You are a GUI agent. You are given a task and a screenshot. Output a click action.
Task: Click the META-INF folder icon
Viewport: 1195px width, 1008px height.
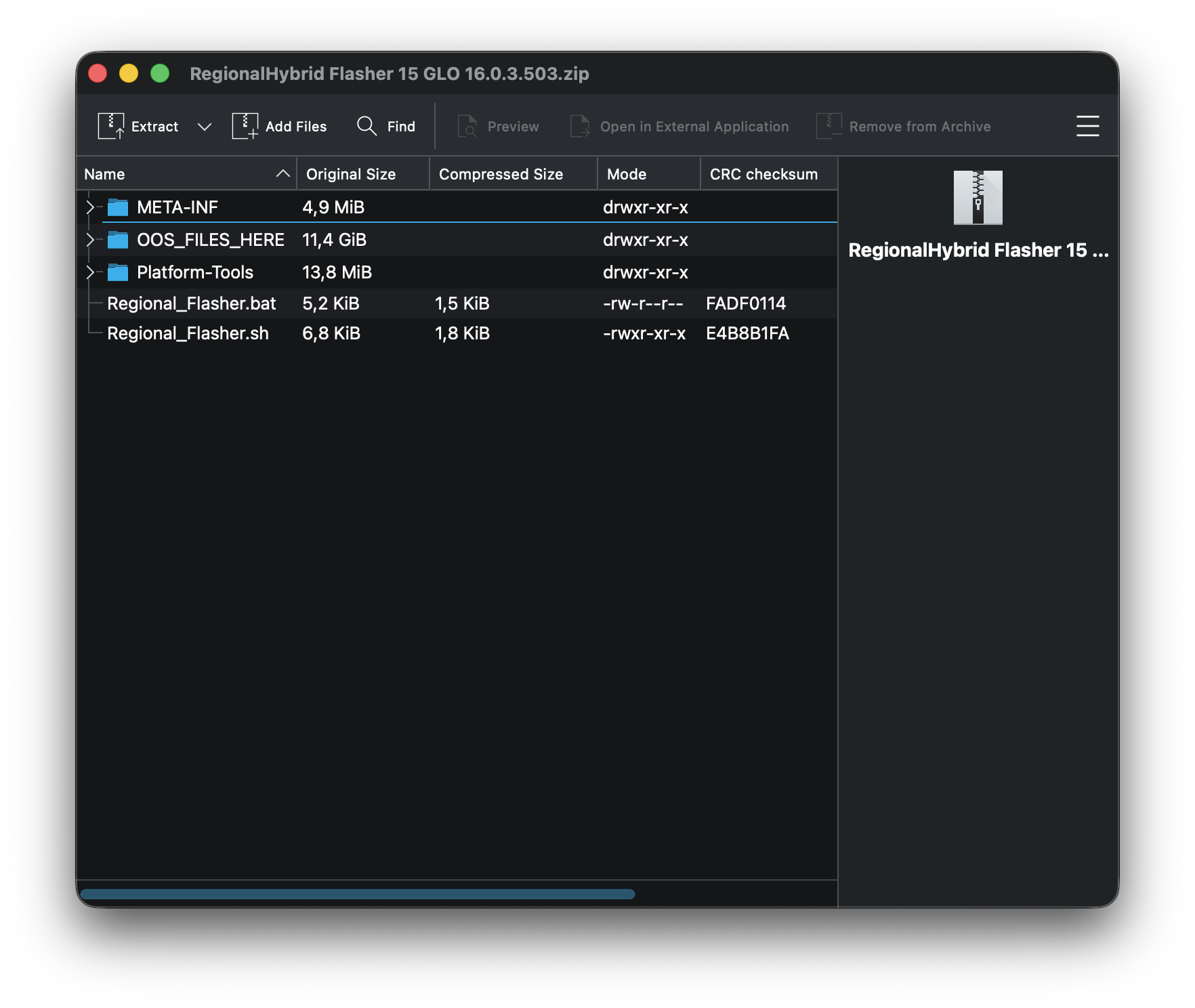(x=118, y=207)
